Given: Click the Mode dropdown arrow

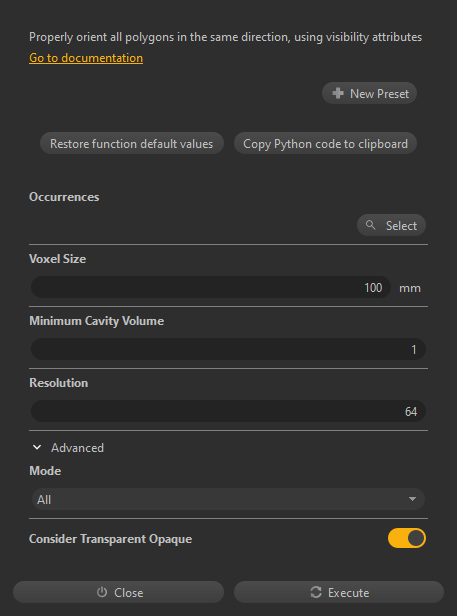Looking at the screenshot, I should click(x=412, y=499).
